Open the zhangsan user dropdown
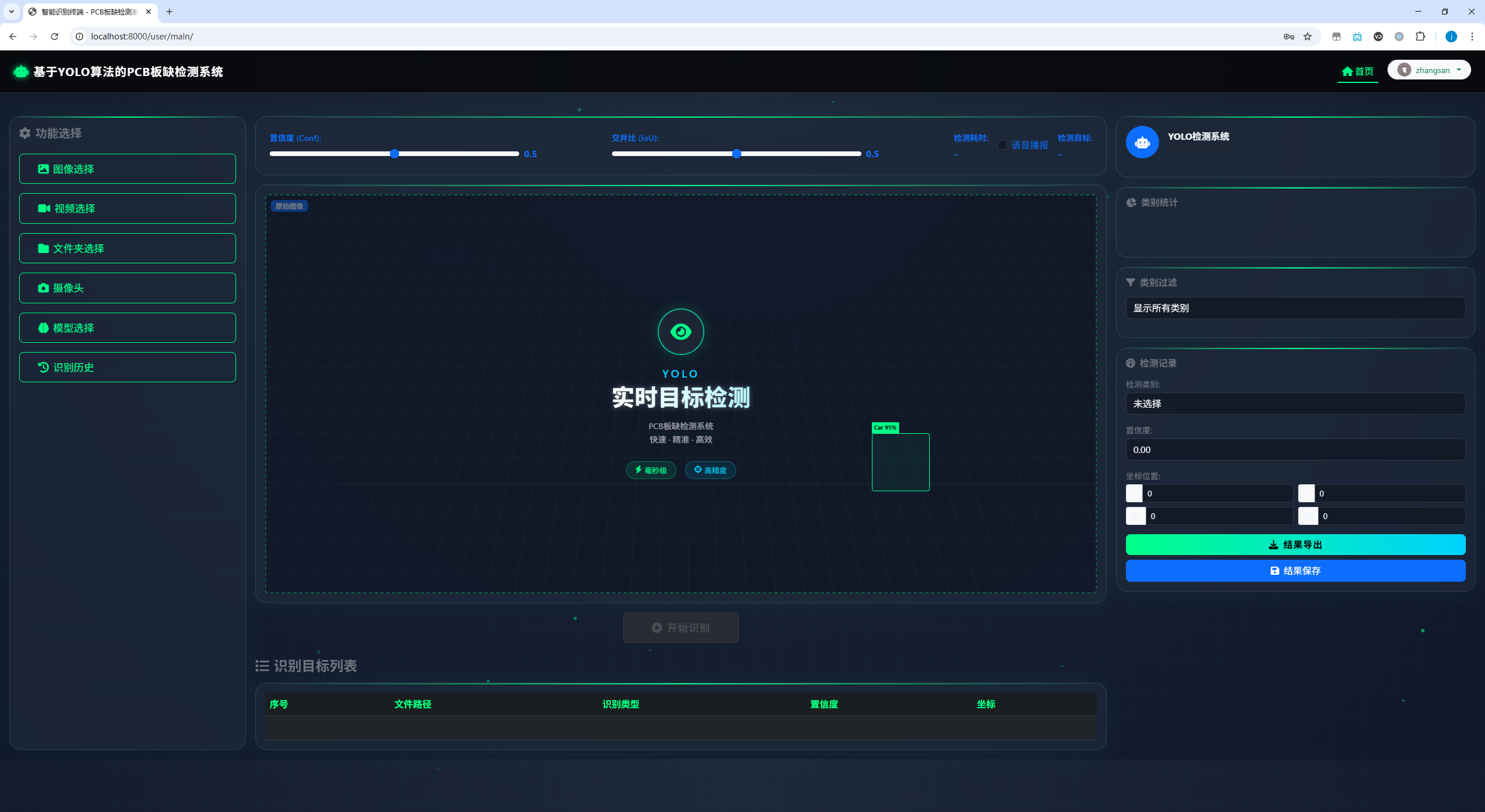The image size is (1485, 812). (x=1429, y=70)
